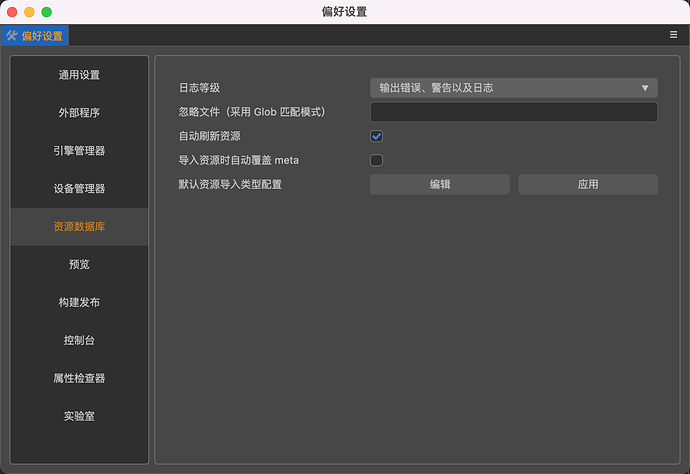Screen dimensions: 690x474
Task: Click the 日志等级 dropdown arrow
Action: 645,88
